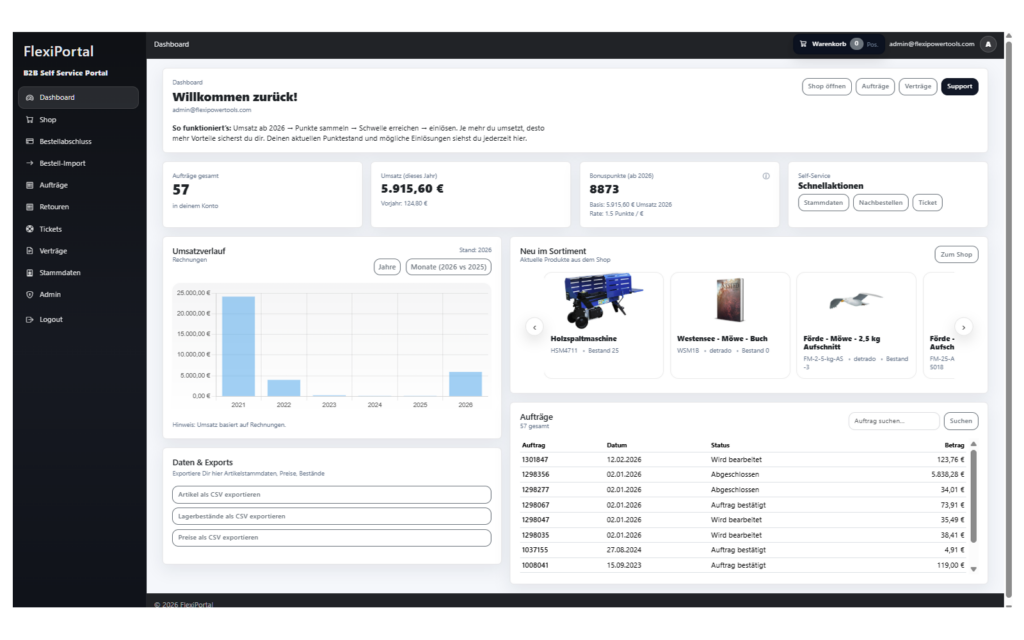The image size is (1024, 640).
Task: Open the Warenkorb cart icon
Action: pos(803,44)
